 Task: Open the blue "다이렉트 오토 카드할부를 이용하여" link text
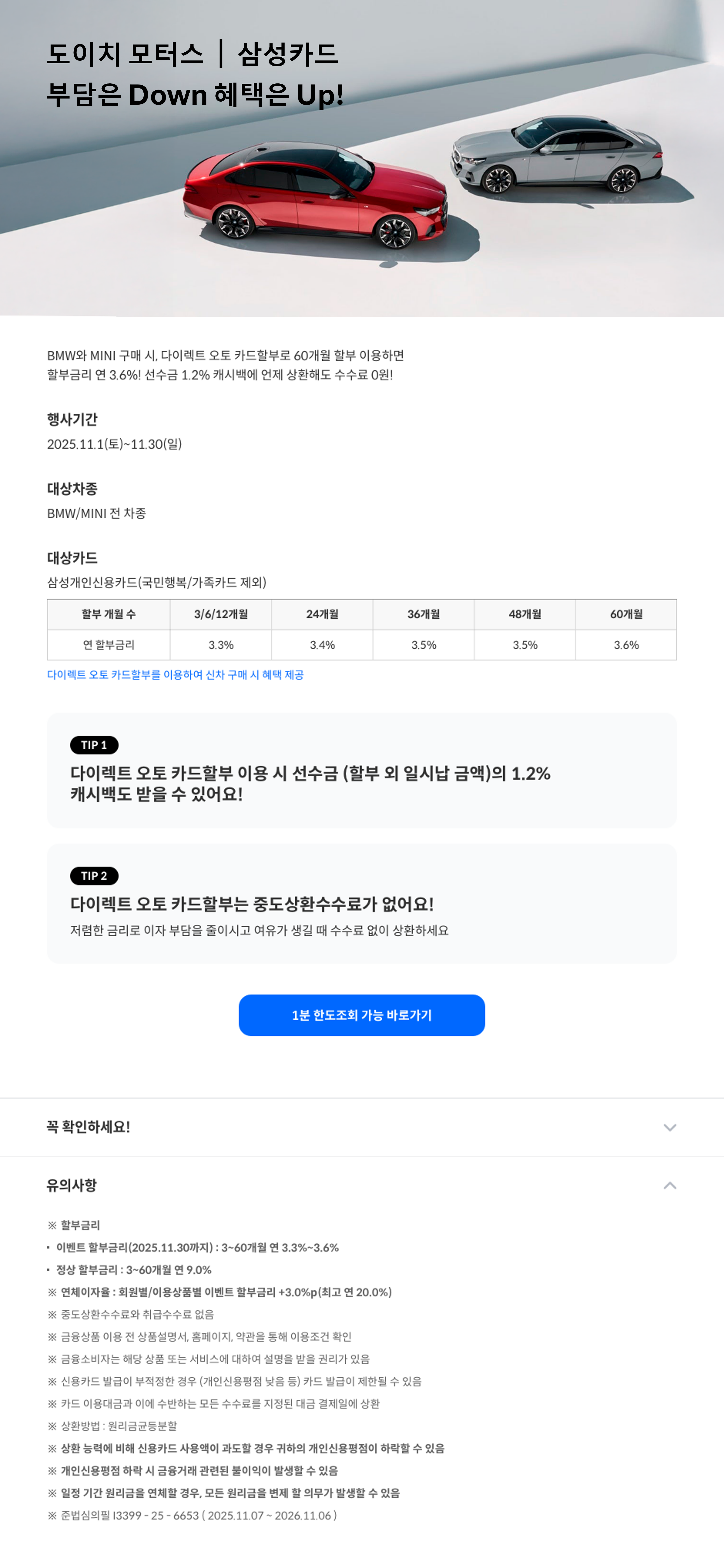(x=175, y=675)
